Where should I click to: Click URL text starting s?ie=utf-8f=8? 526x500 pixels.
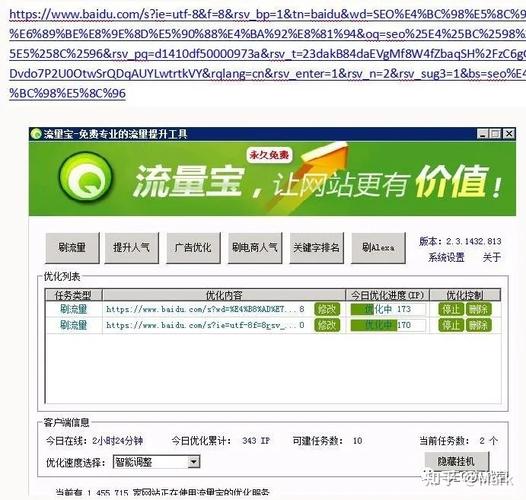(x=205, y=325)
